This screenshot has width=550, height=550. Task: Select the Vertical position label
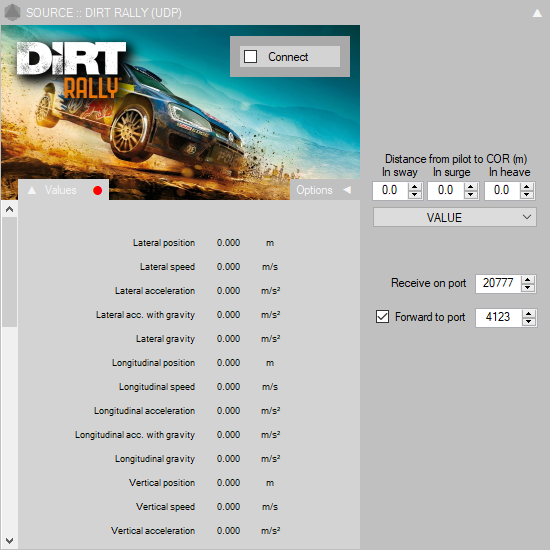pos(162,483)
